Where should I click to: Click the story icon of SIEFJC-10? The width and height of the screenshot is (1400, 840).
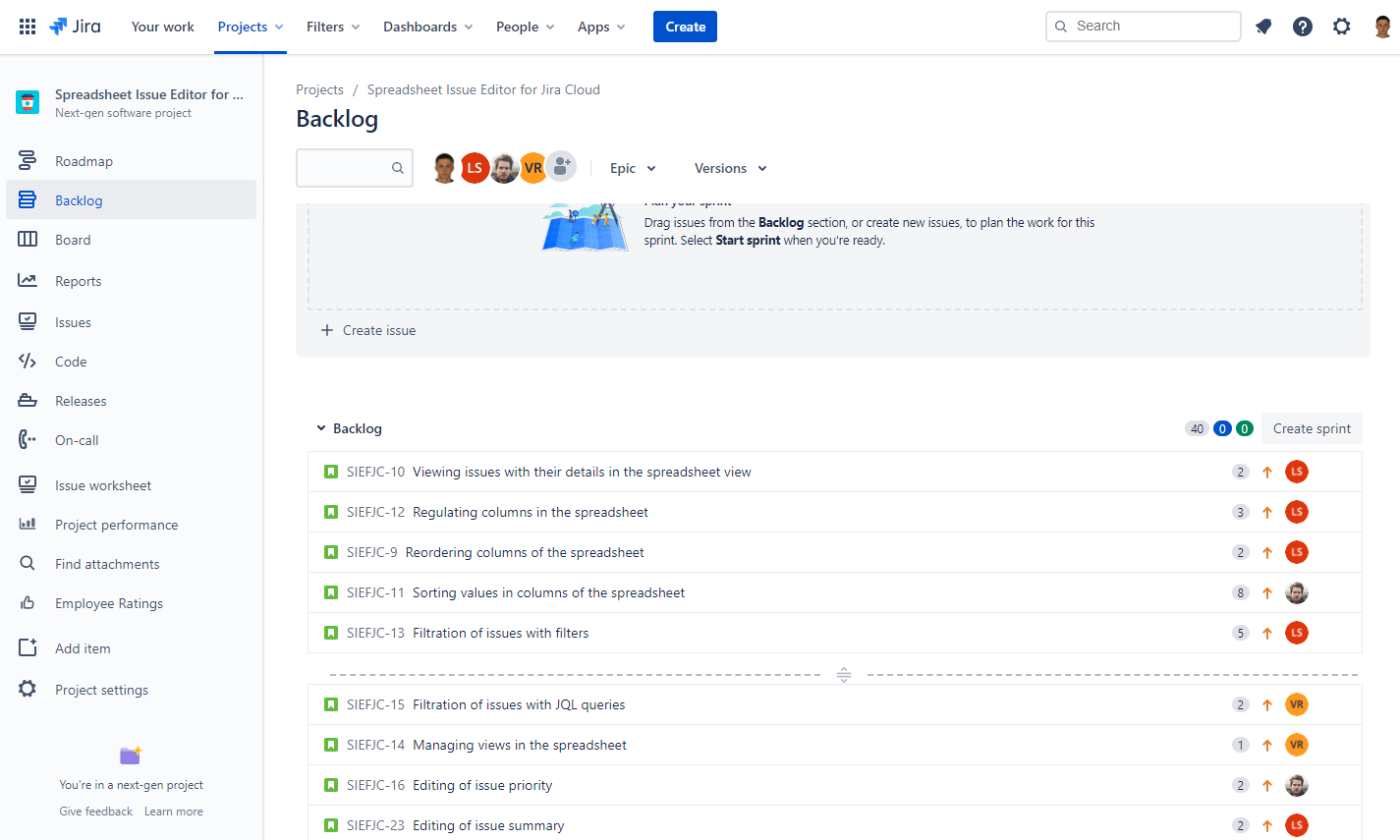click(x=331, y=472)
